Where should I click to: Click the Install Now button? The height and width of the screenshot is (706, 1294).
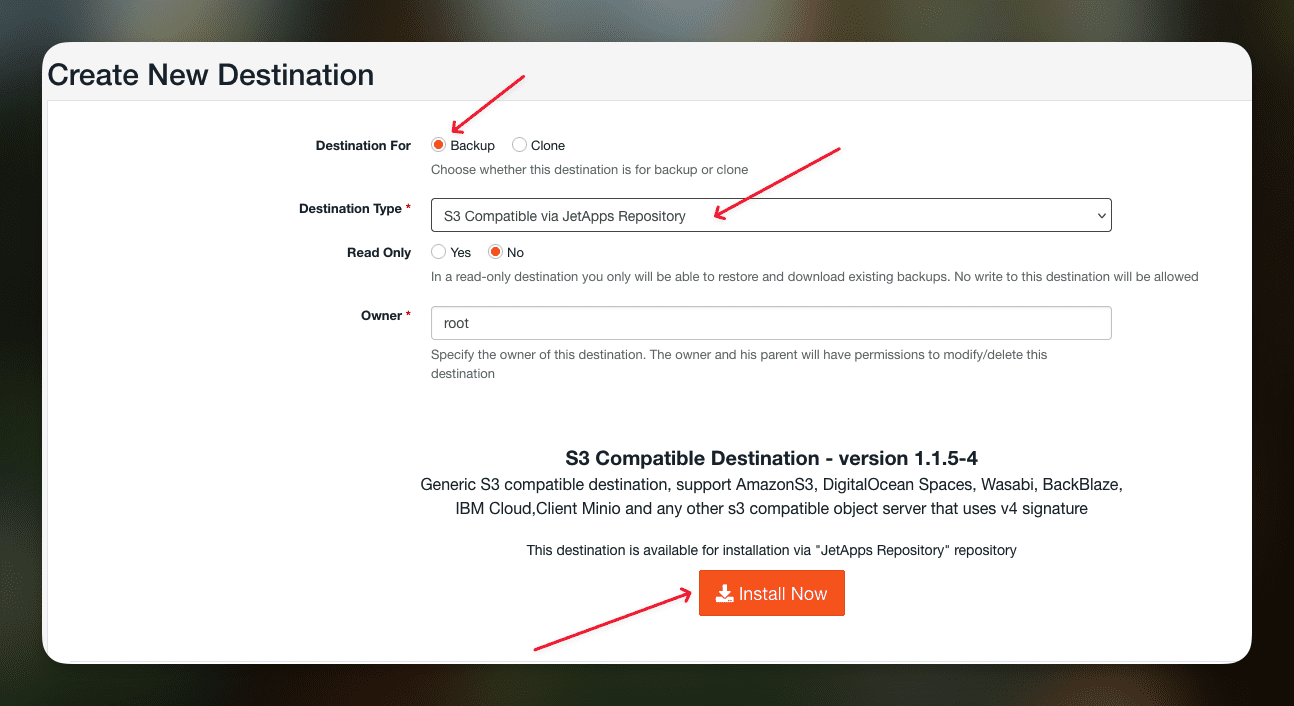click(771, 593)
